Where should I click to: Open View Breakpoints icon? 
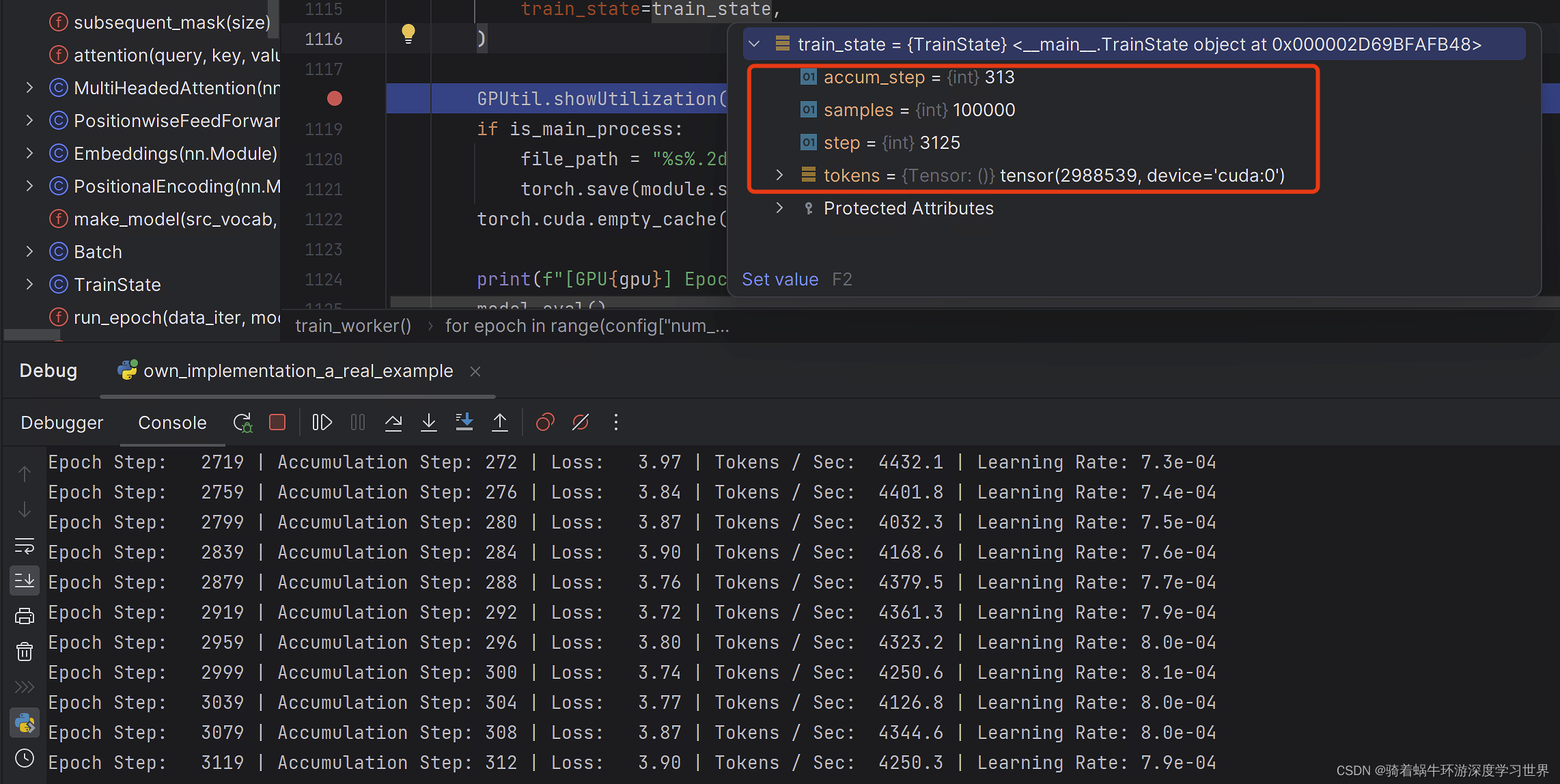coord(545,423)
